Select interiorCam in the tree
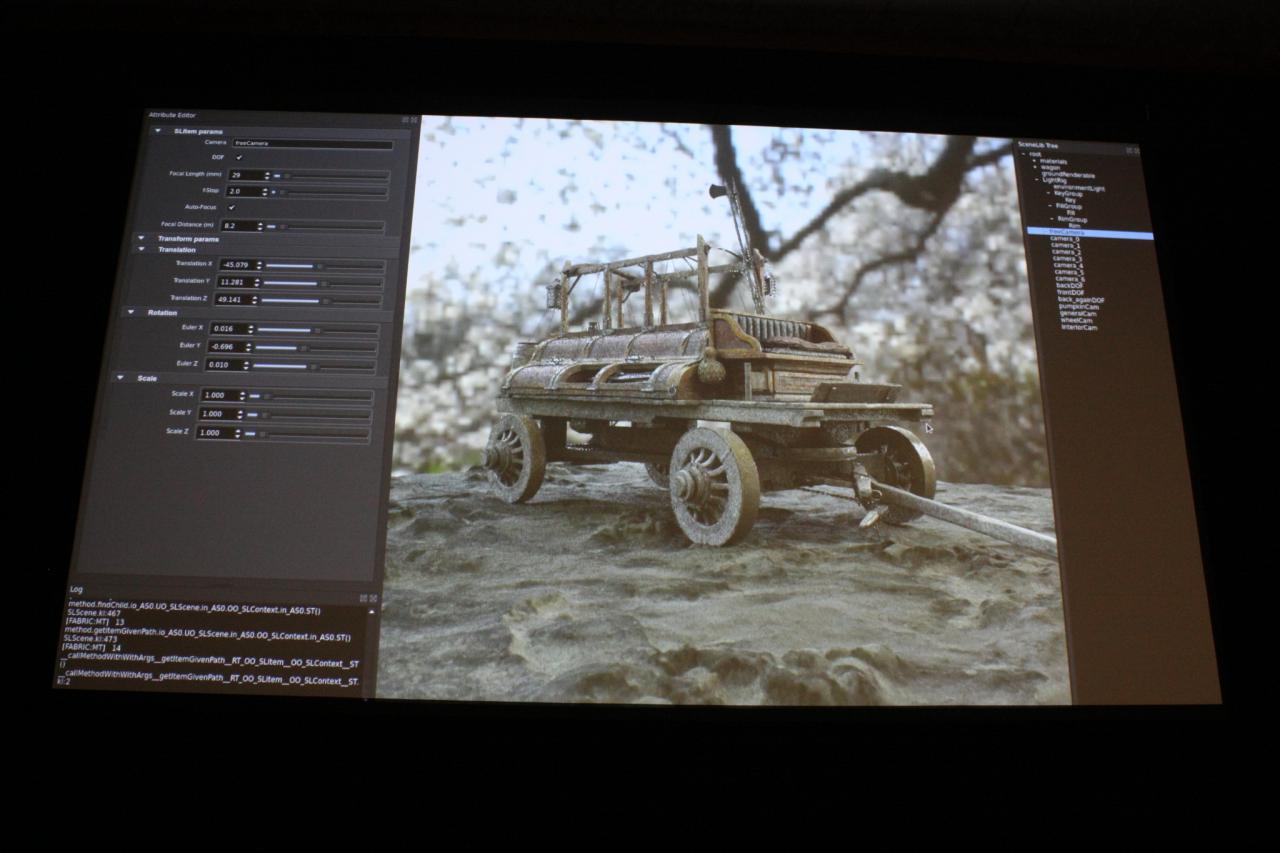Image resolution: width=1280 pixels, height=853 pixels. (1079, 327)
